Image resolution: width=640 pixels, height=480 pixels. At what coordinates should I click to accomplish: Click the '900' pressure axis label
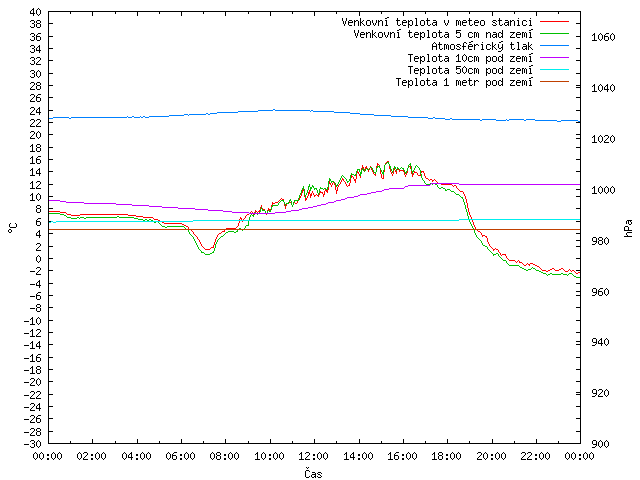click(600, 444)
